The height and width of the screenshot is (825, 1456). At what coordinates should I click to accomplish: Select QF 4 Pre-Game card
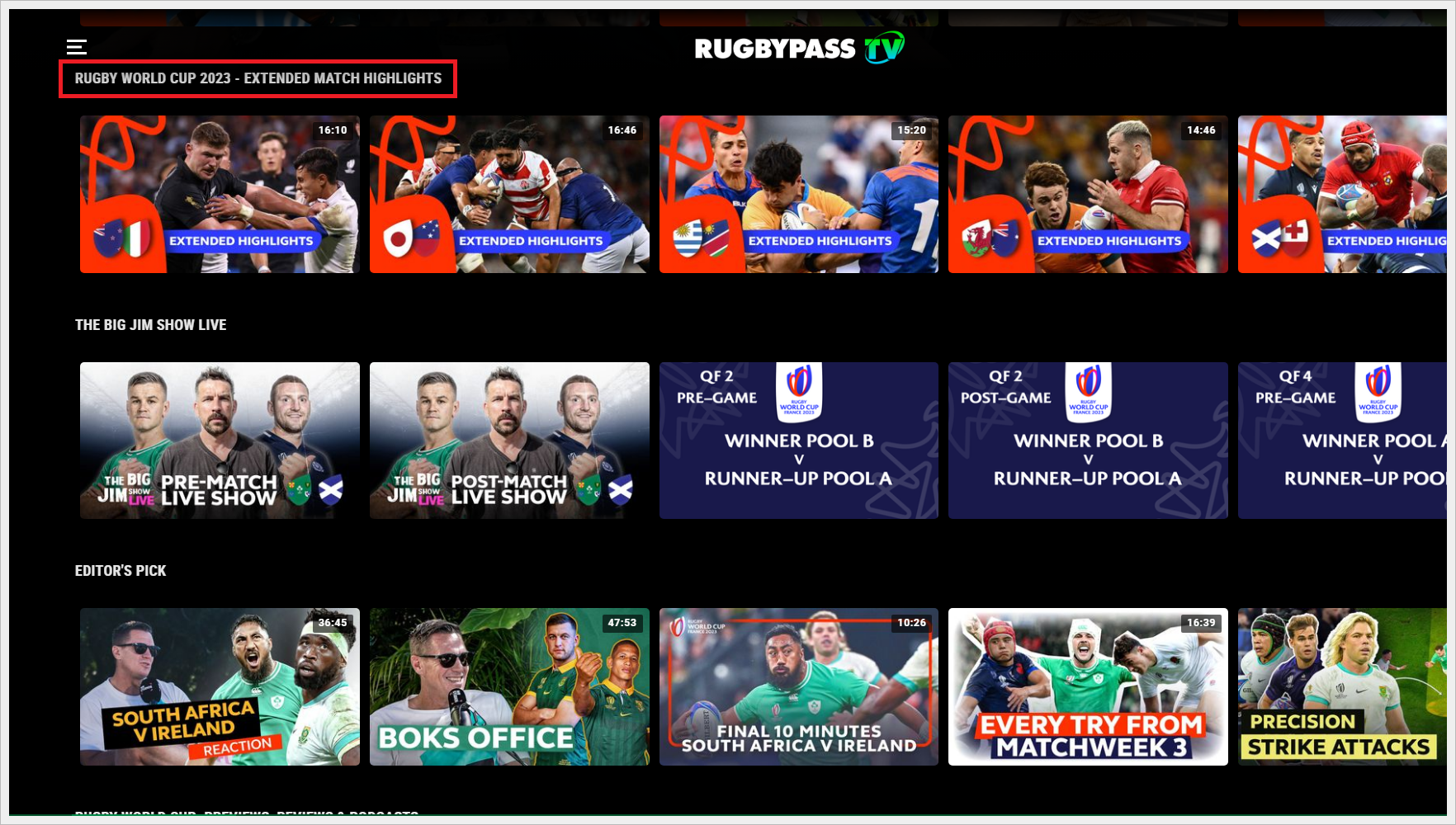[1342, 441]
